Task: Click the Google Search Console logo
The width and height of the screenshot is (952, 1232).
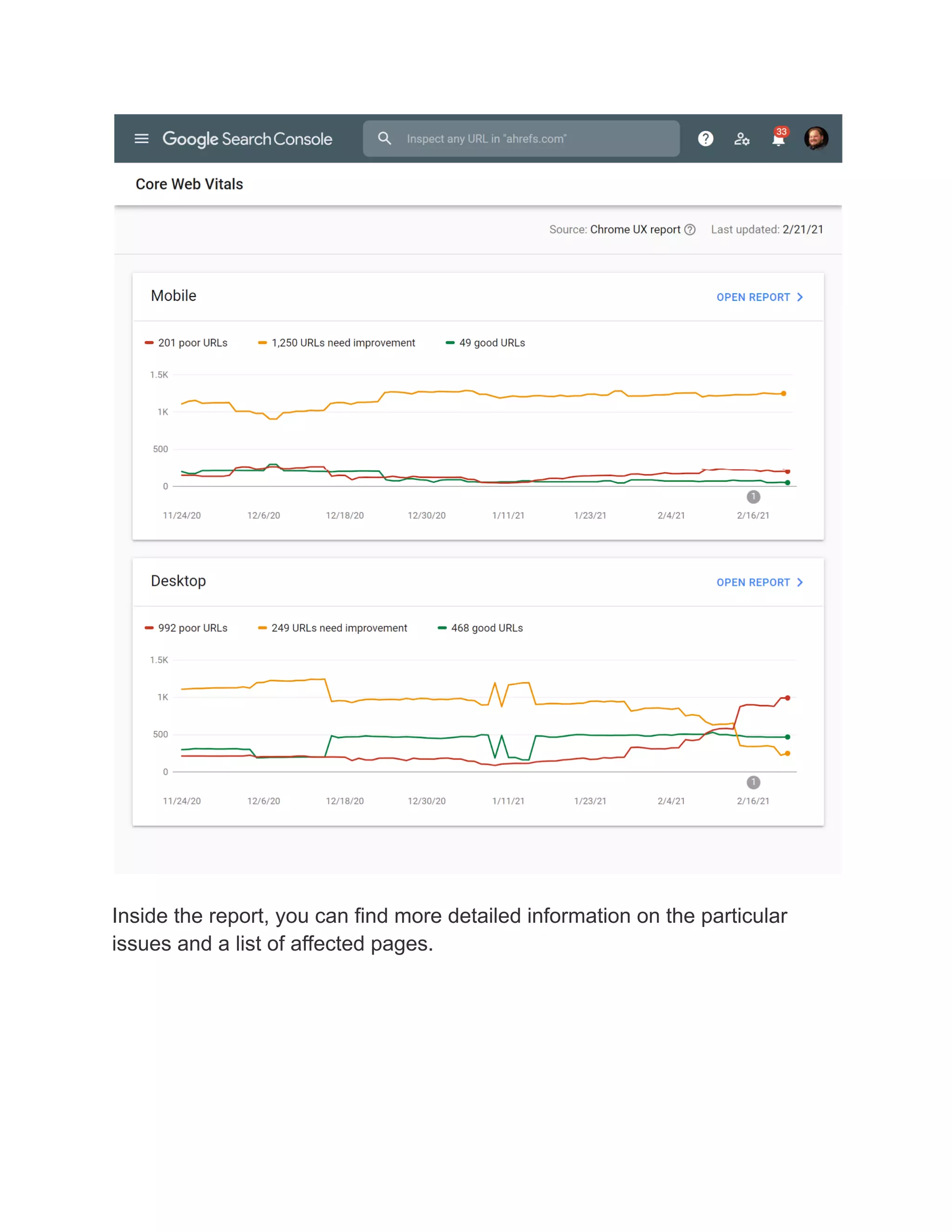Action: click(247, 139)
